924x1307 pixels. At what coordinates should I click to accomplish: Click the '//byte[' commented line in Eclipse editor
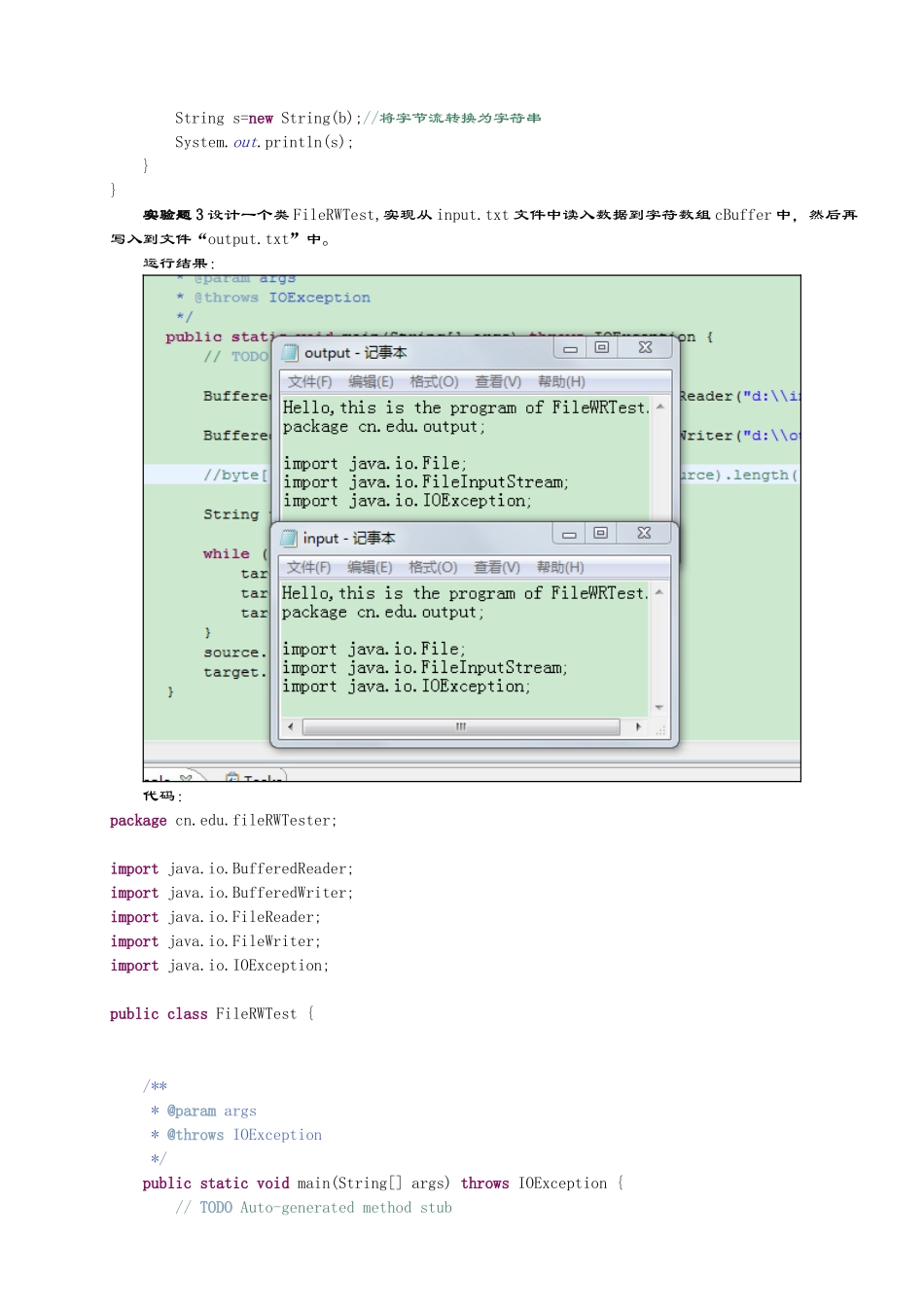tap(235, 475)
